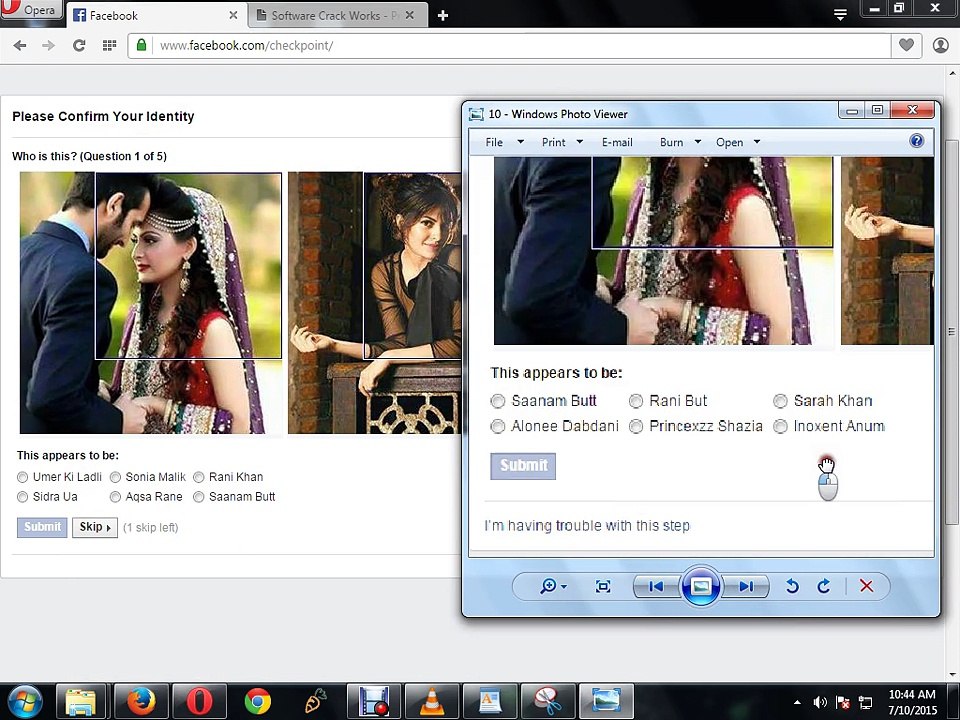Open Photo Viewer File menu
Viewport: 960px width, 720px height.
(x=504, y=142)
